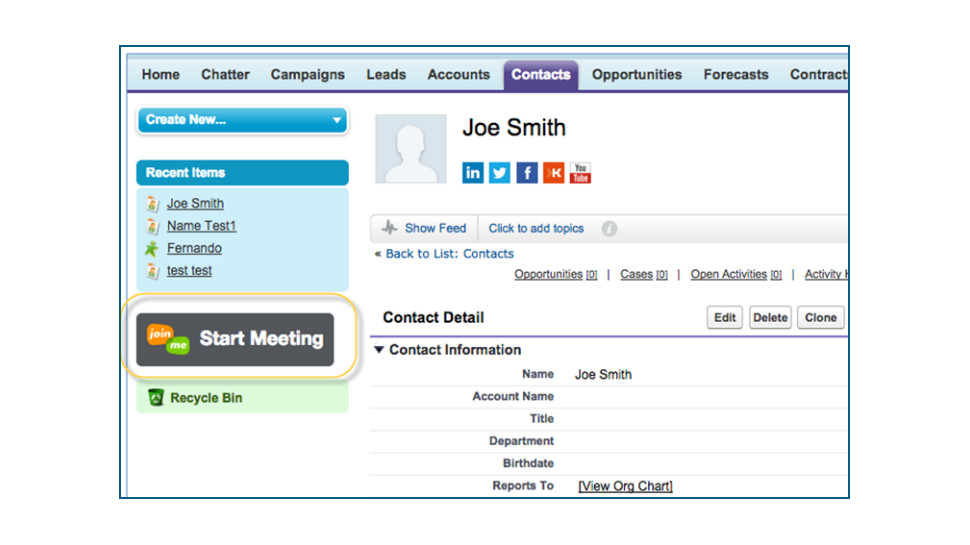970x545 pixels.
Task: Click the contact profile photo placeholder
Action: coord(410,149)
